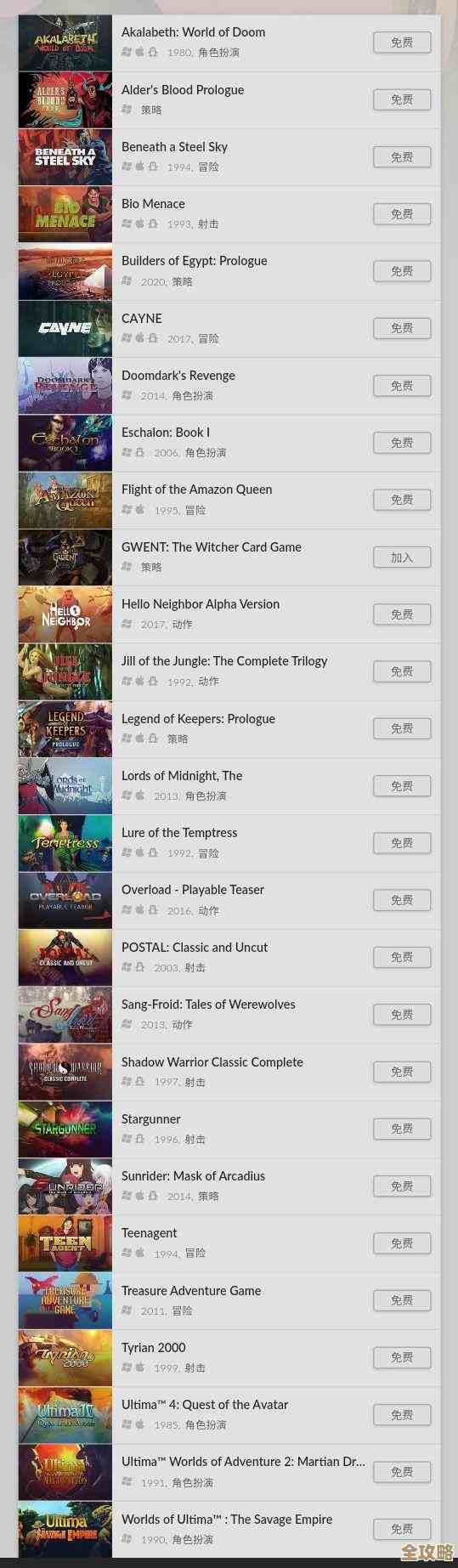The image size is (458, 1568).
Task: Click the 加入 button for GWENT
Action: coord(402,558)
